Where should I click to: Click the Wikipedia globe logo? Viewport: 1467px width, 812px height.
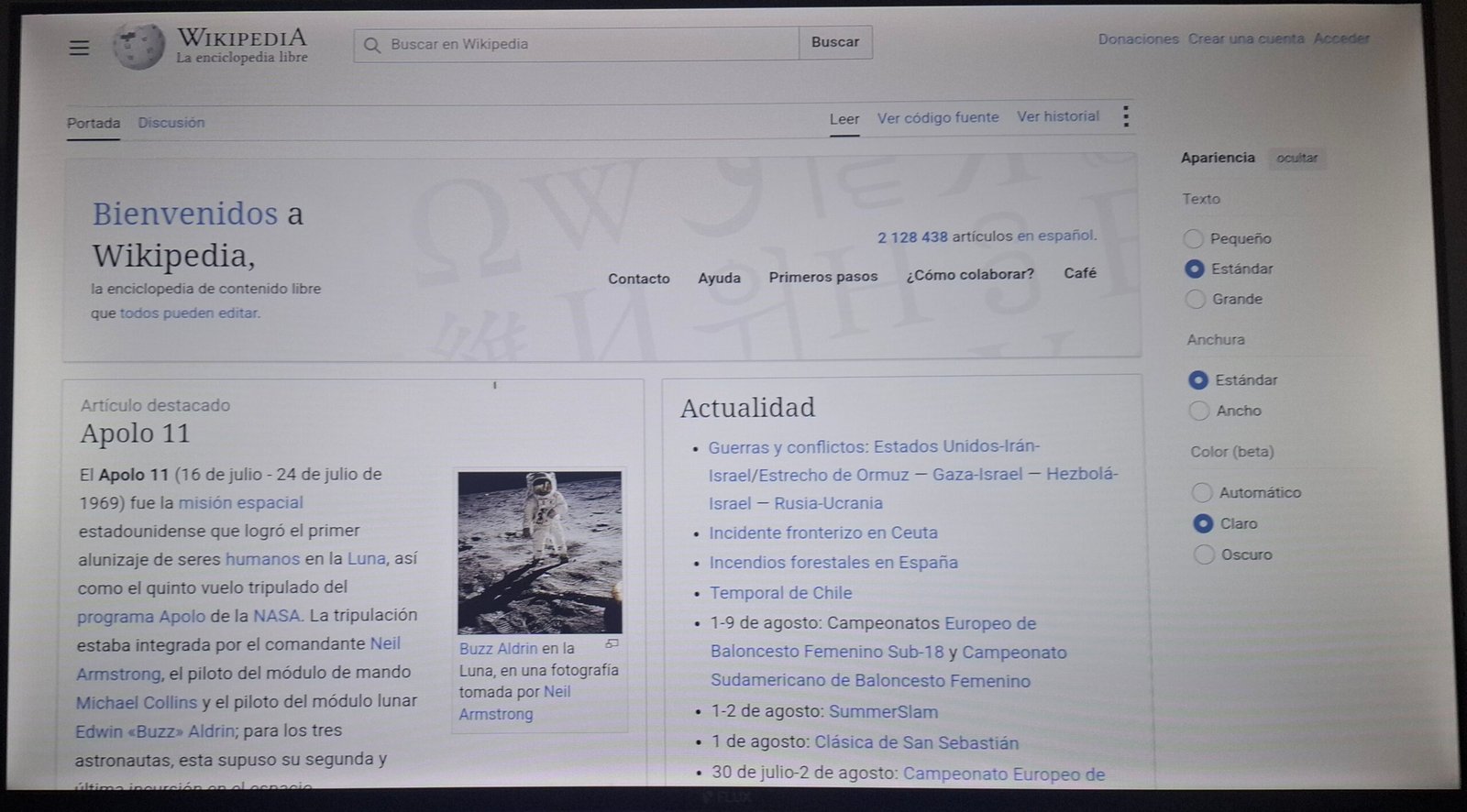139,46
